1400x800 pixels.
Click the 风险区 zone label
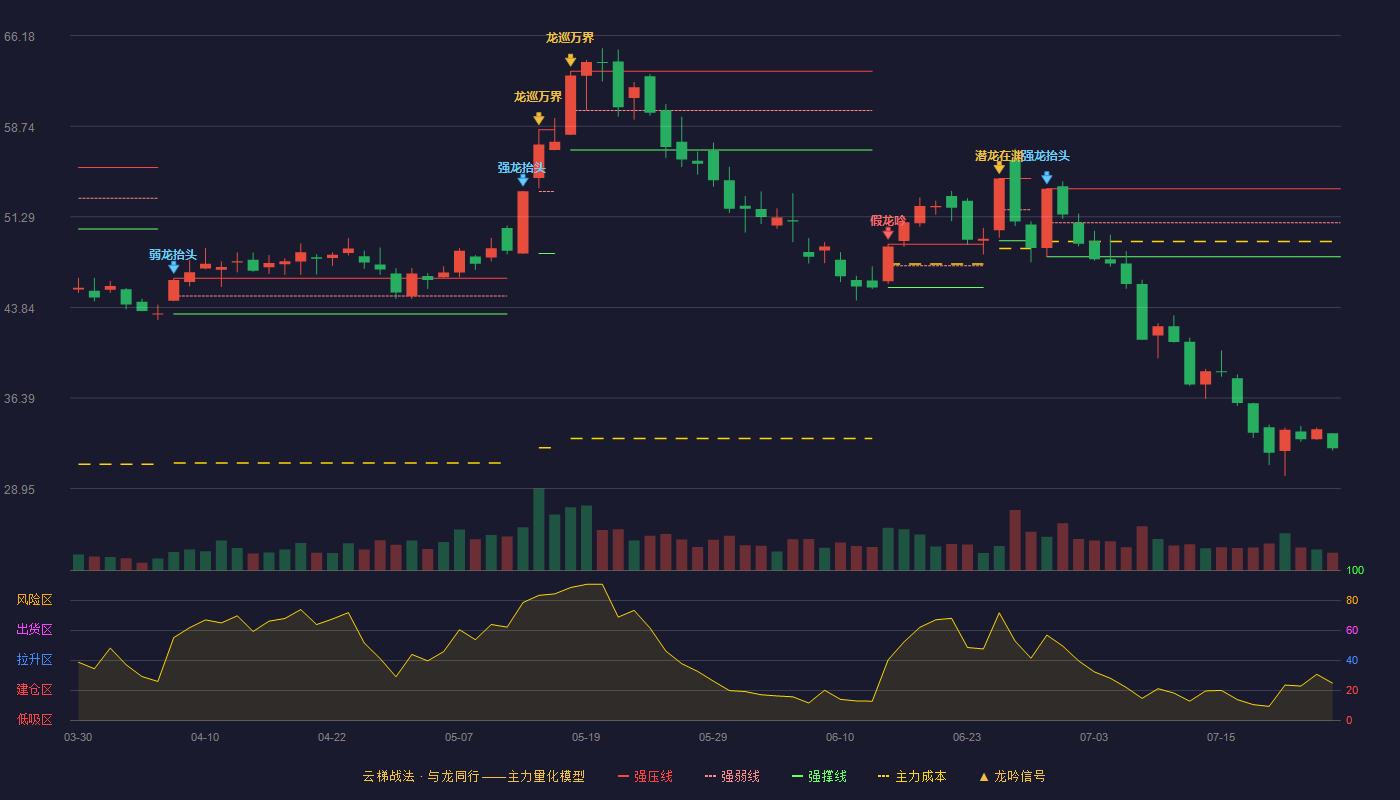click(x=34, y=600)
